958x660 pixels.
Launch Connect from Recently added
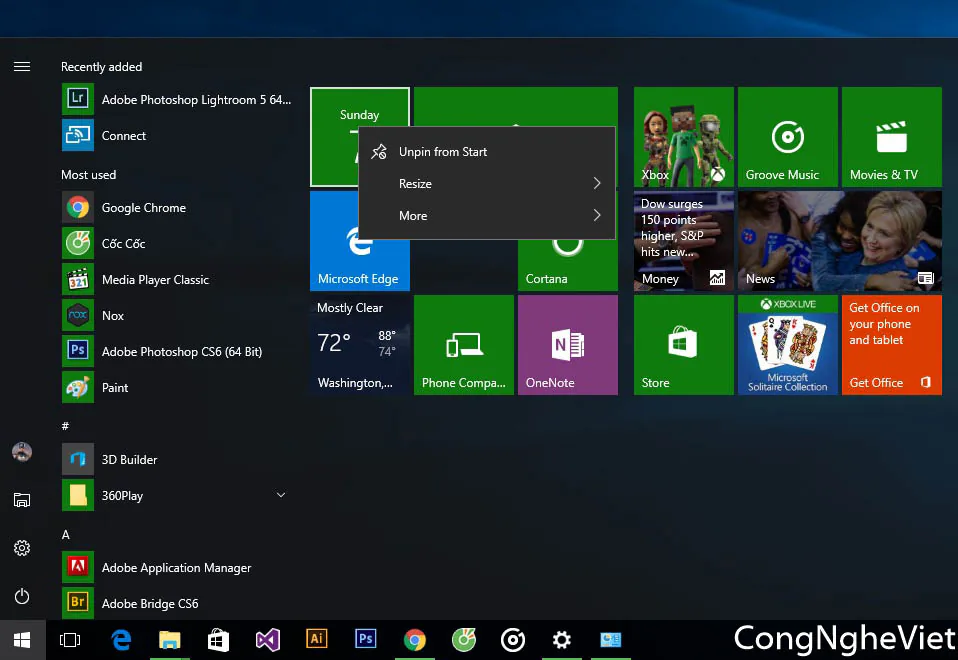click(177, 136)
